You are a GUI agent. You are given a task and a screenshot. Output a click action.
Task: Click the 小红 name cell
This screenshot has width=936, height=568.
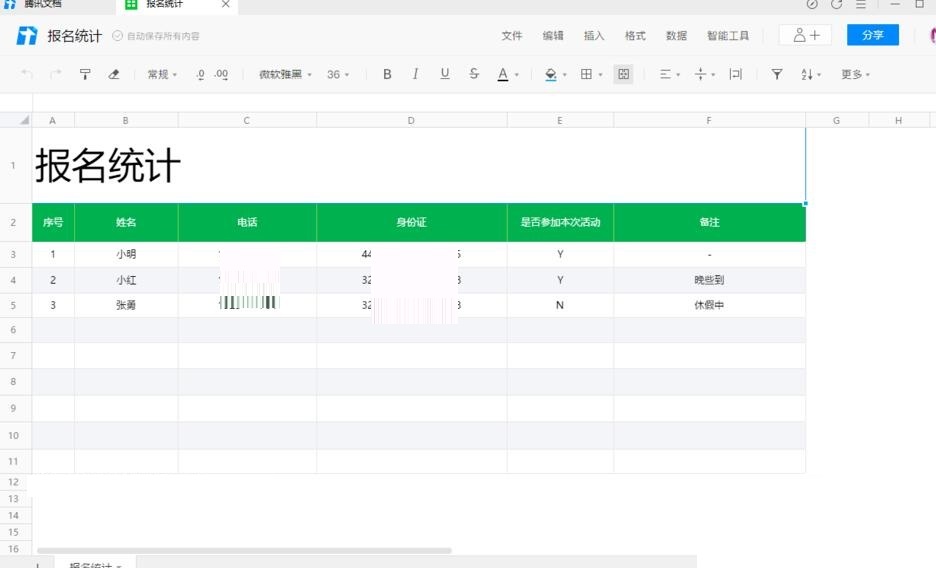[126, 280]
